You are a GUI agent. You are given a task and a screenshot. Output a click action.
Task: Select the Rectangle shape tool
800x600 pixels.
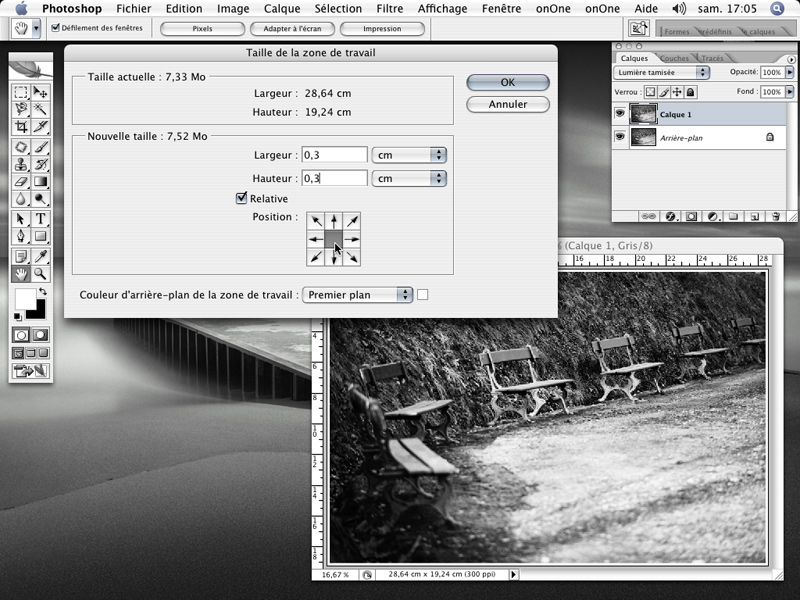click(40, 236)
